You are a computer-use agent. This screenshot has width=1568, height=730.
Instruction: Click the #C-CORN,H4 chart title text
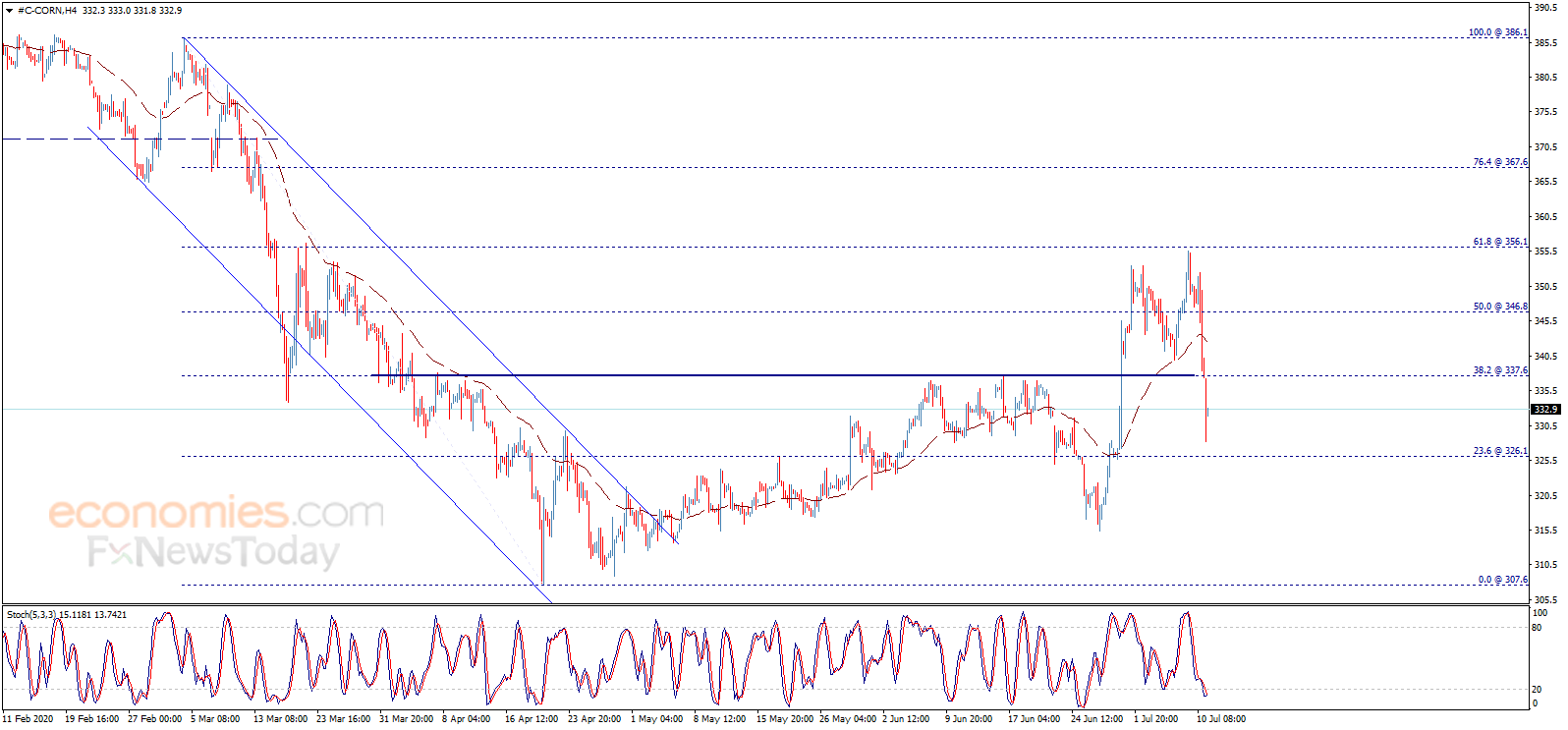pos(47,11)
